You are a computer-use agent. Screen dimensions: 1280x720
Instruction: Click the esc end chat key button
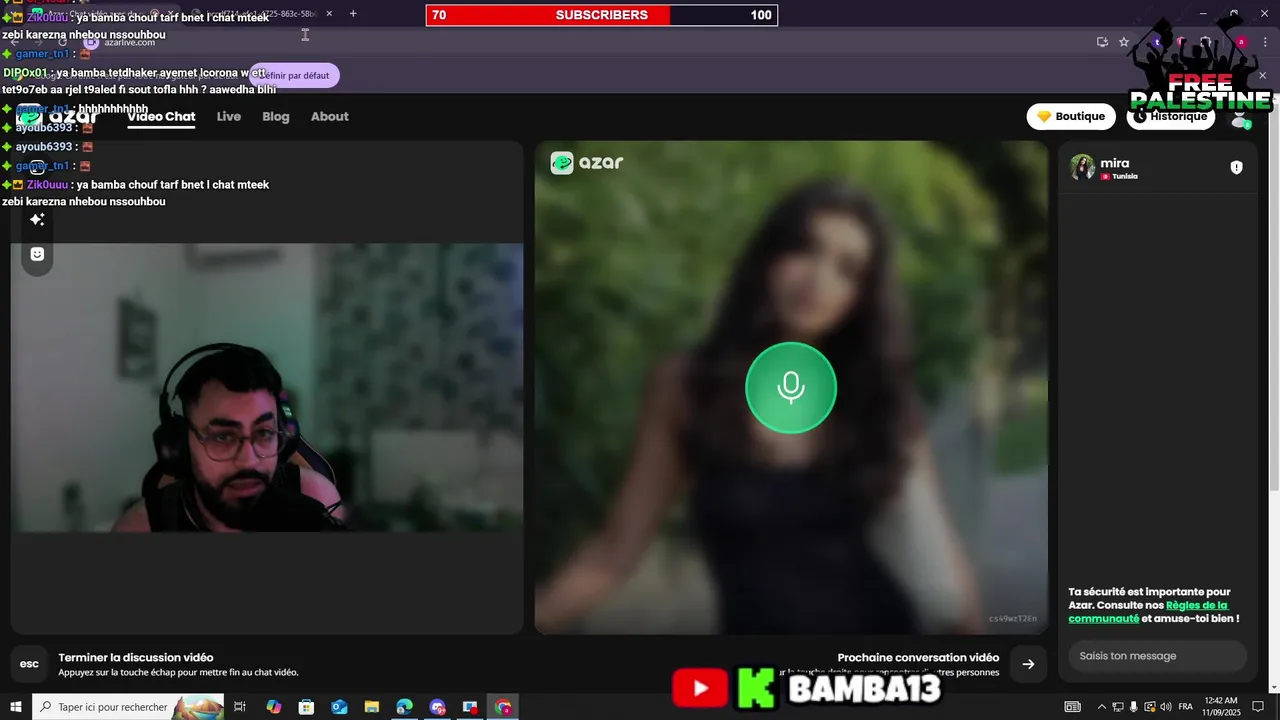(29, 664)
